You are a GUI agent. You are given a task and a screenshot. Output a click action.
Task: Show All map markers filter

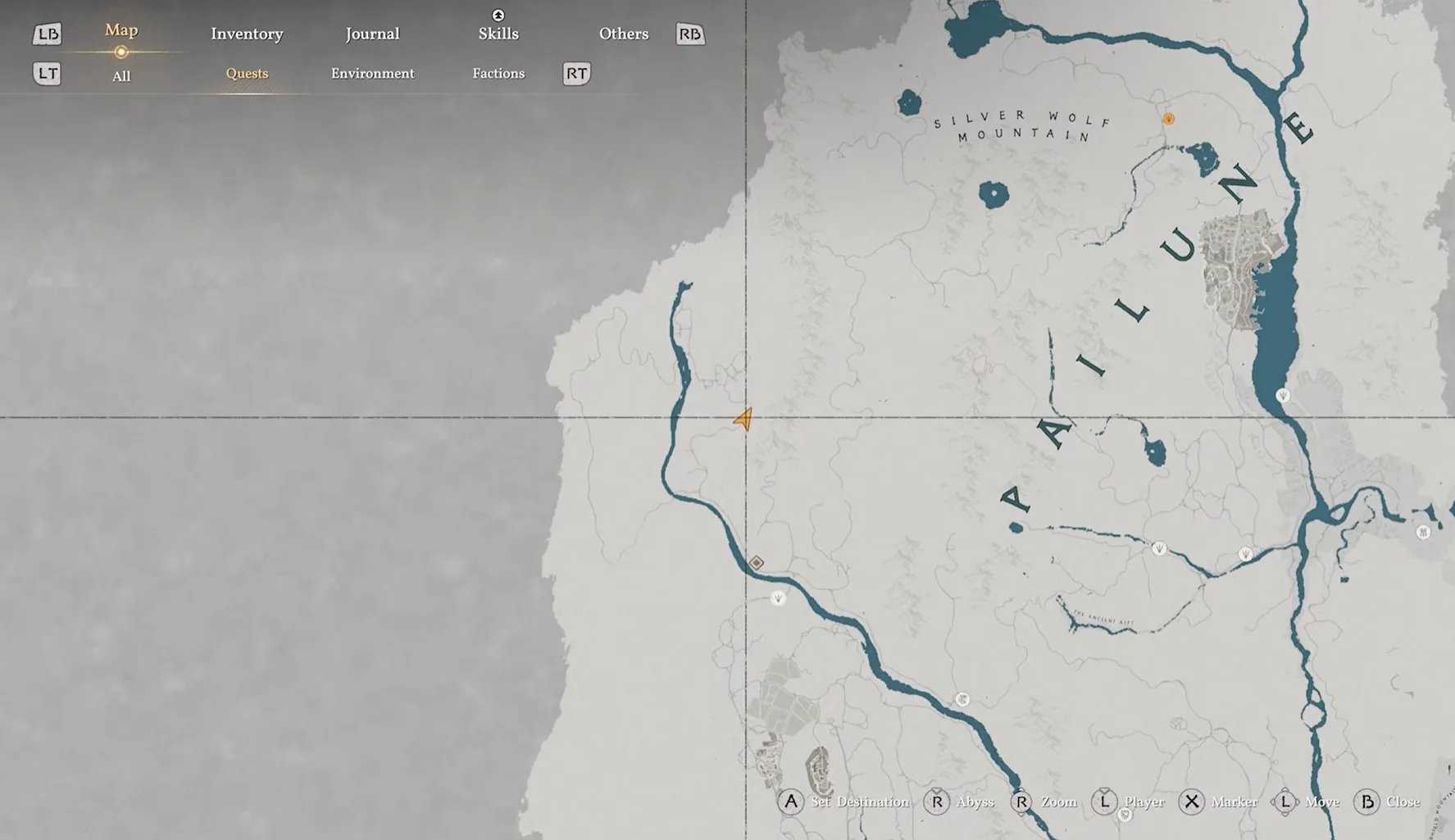[121, 76]
